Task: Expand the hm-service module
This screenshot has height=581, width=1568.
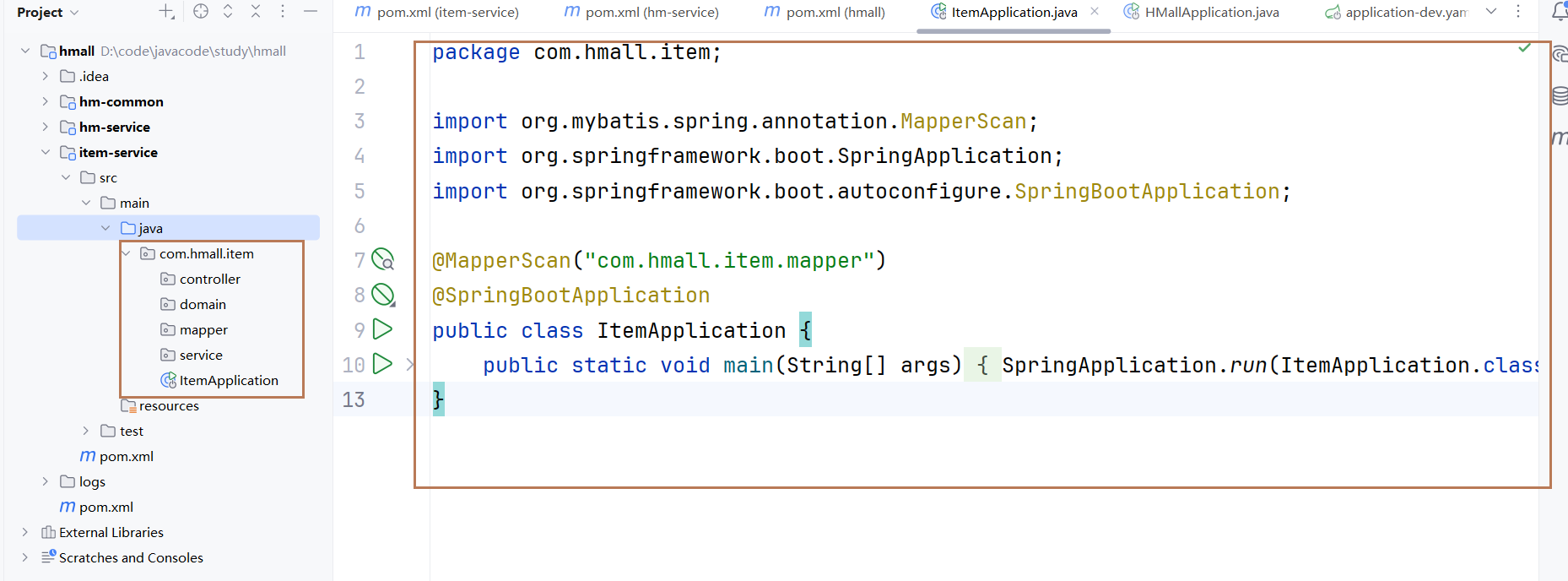Action: tap(46, 127)
